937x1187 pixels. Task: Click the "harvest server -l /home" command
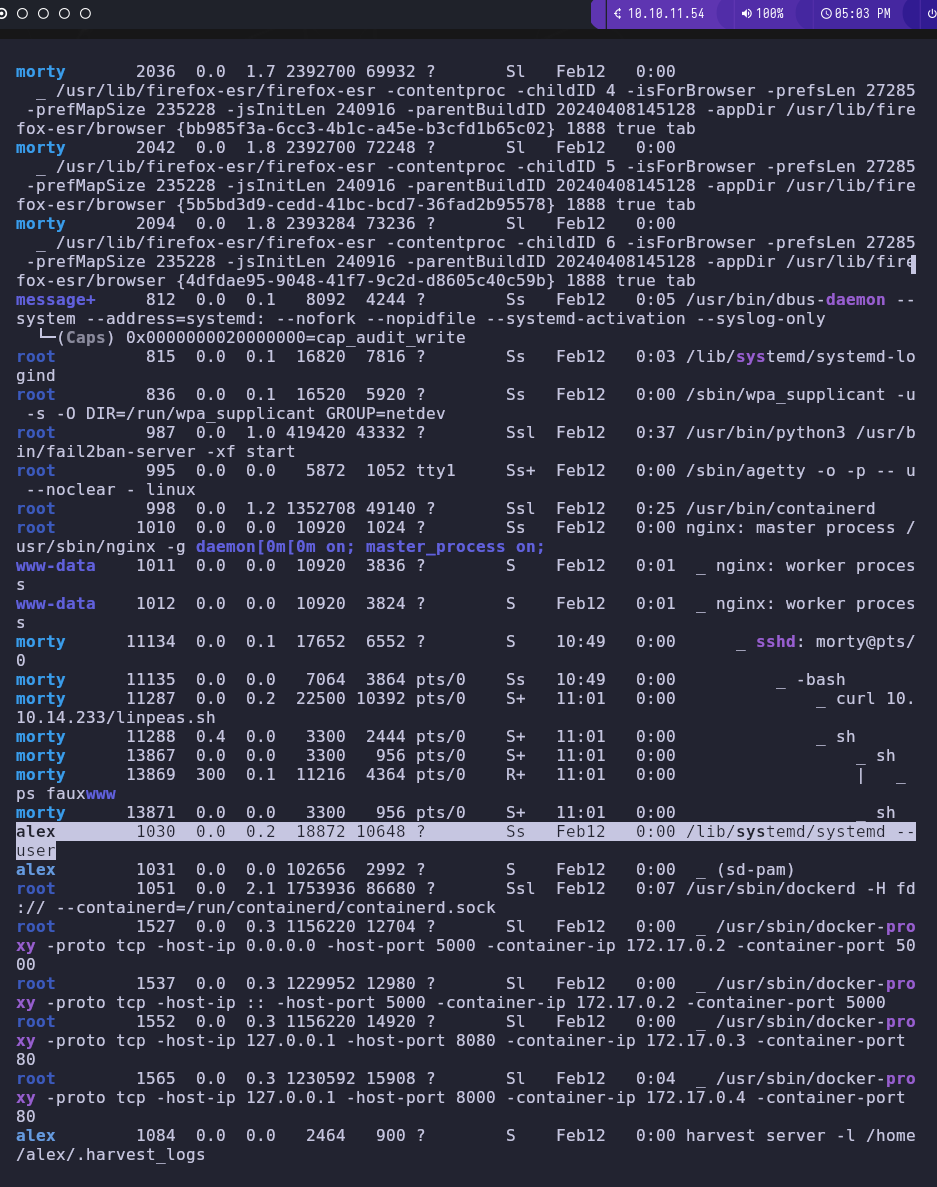click(x=801, y=1136)
